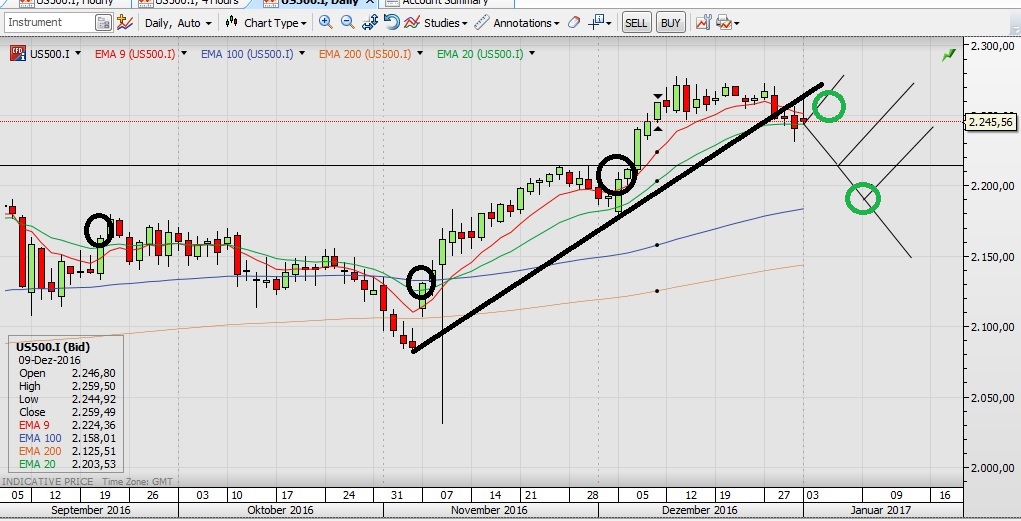
Task: Click the November 2016 month label
Action: tap(488, 510)
